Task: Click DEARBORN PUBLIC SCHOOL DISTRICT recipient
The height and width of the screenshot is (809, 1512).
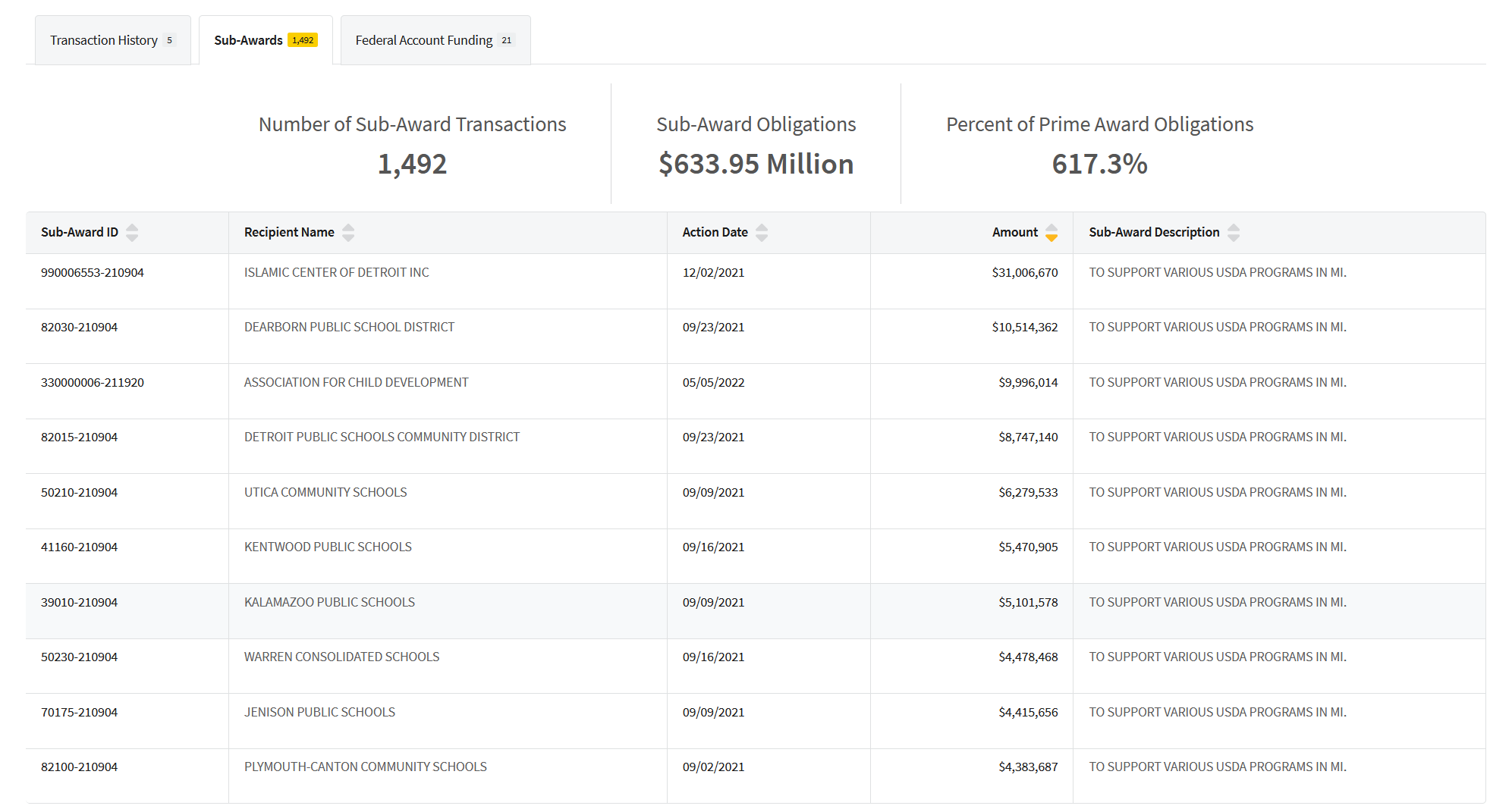Action: point(349,327)
